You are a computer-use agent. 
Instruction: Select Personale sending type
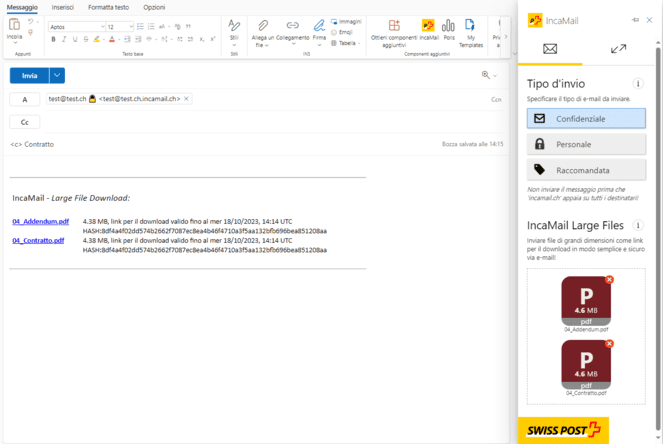(x=586, y=144)
